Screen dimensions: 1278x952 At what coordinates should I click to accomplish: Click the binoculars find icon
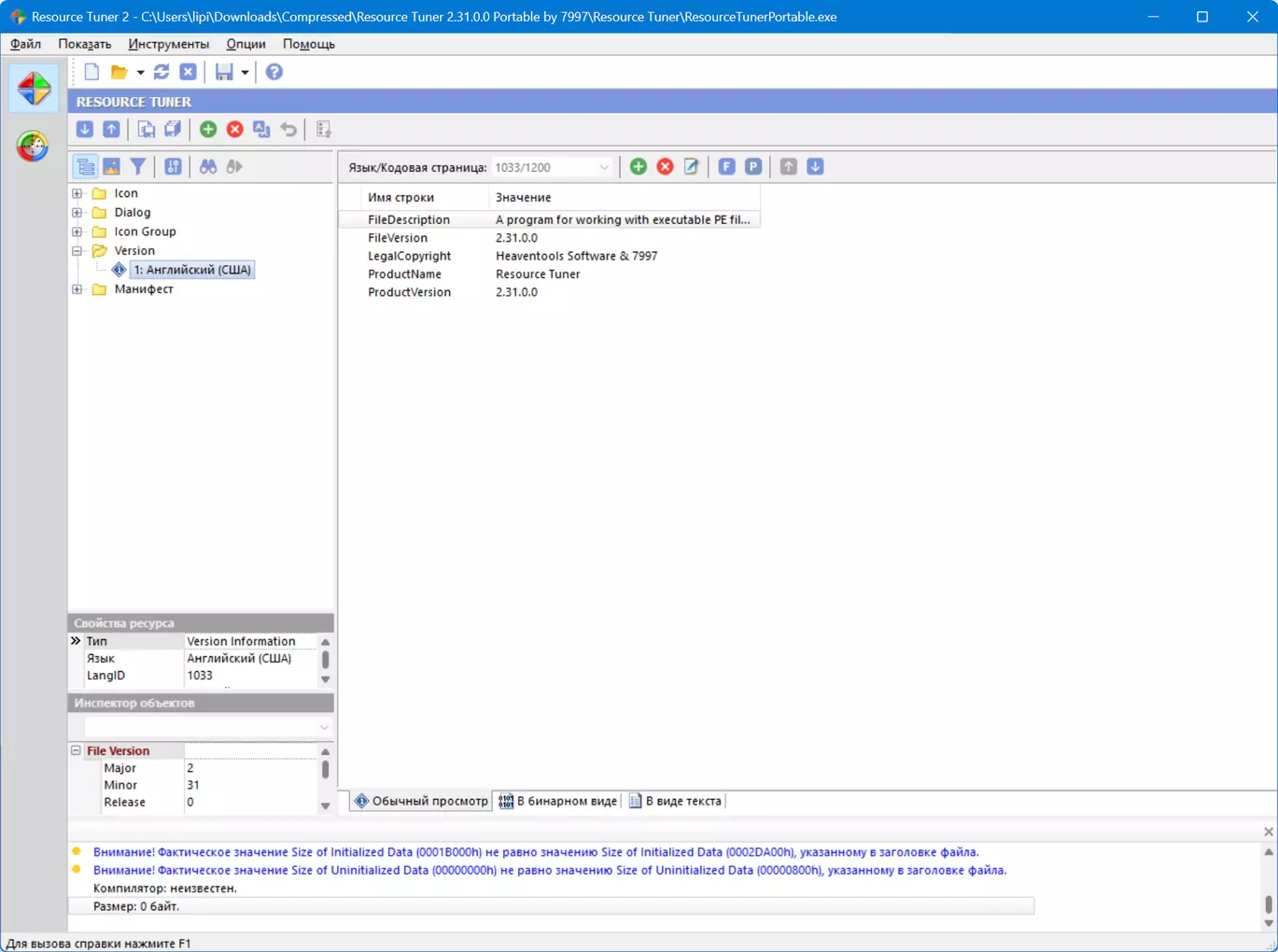(x=207, y=166)
